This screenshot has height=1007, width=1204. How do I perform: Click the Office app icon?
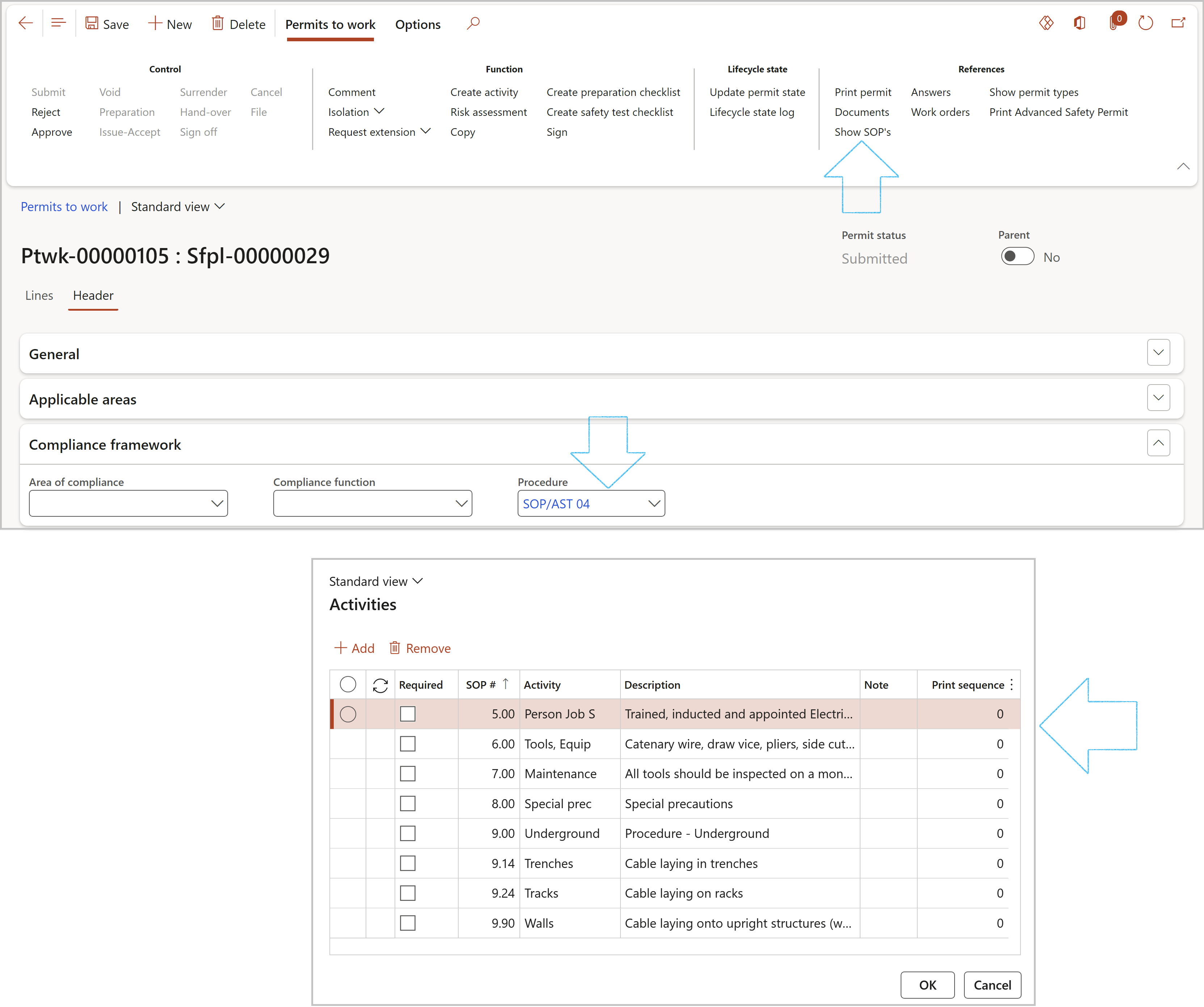[x=1079, y=23]
